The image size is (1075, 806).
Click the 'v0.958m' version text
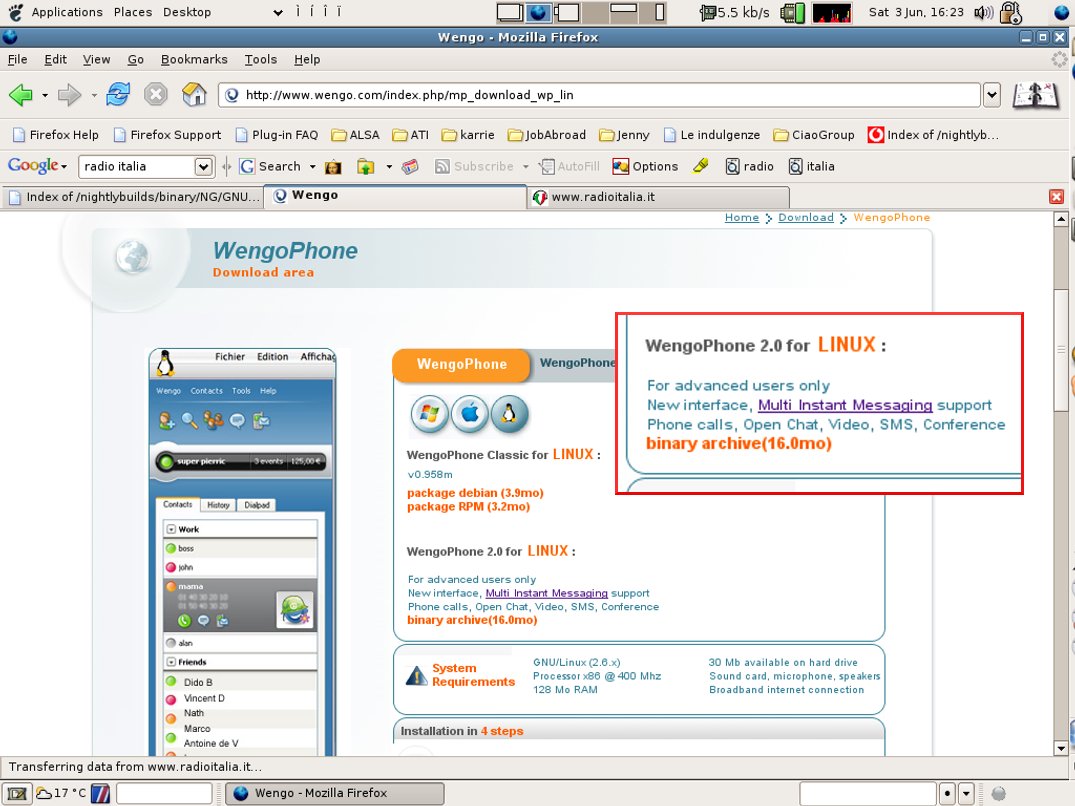coord(430,474)
